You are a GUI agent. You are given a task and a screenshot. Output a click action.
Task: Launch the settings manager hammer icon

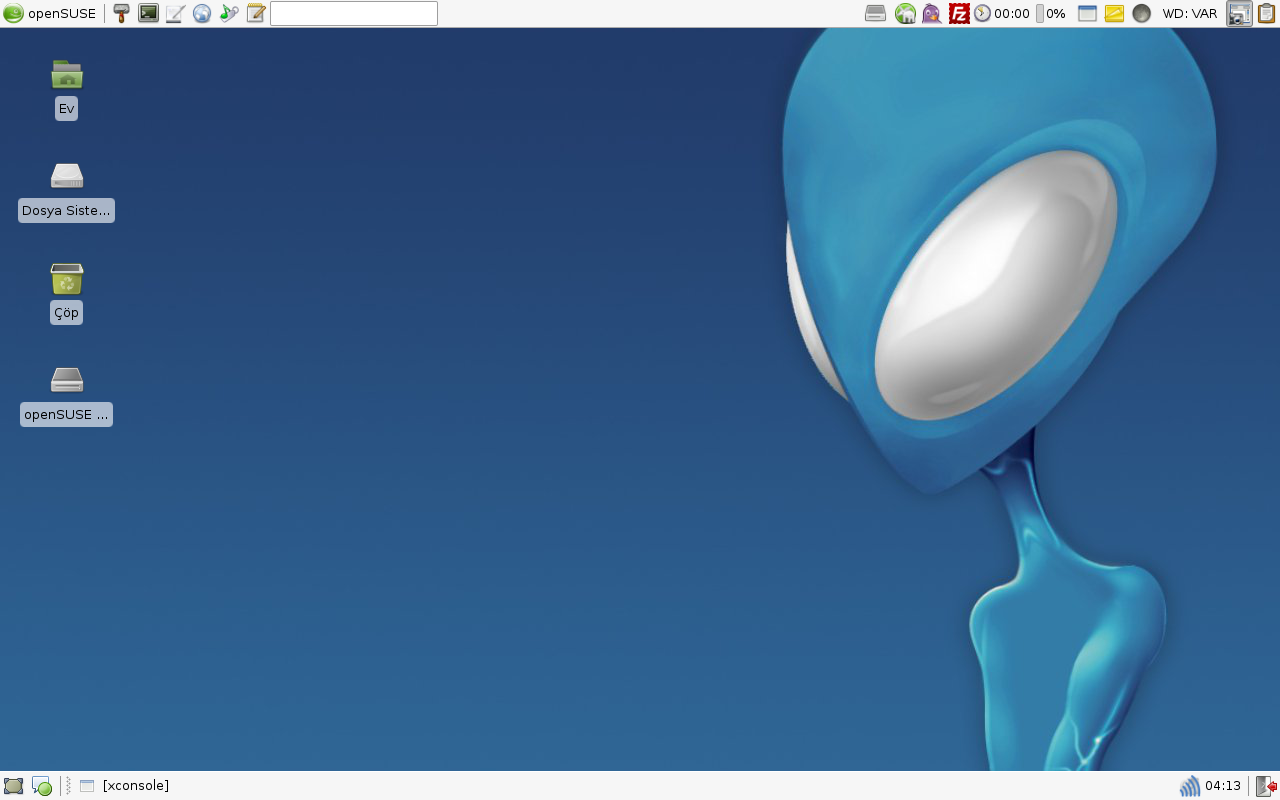[x=121, y=14]
